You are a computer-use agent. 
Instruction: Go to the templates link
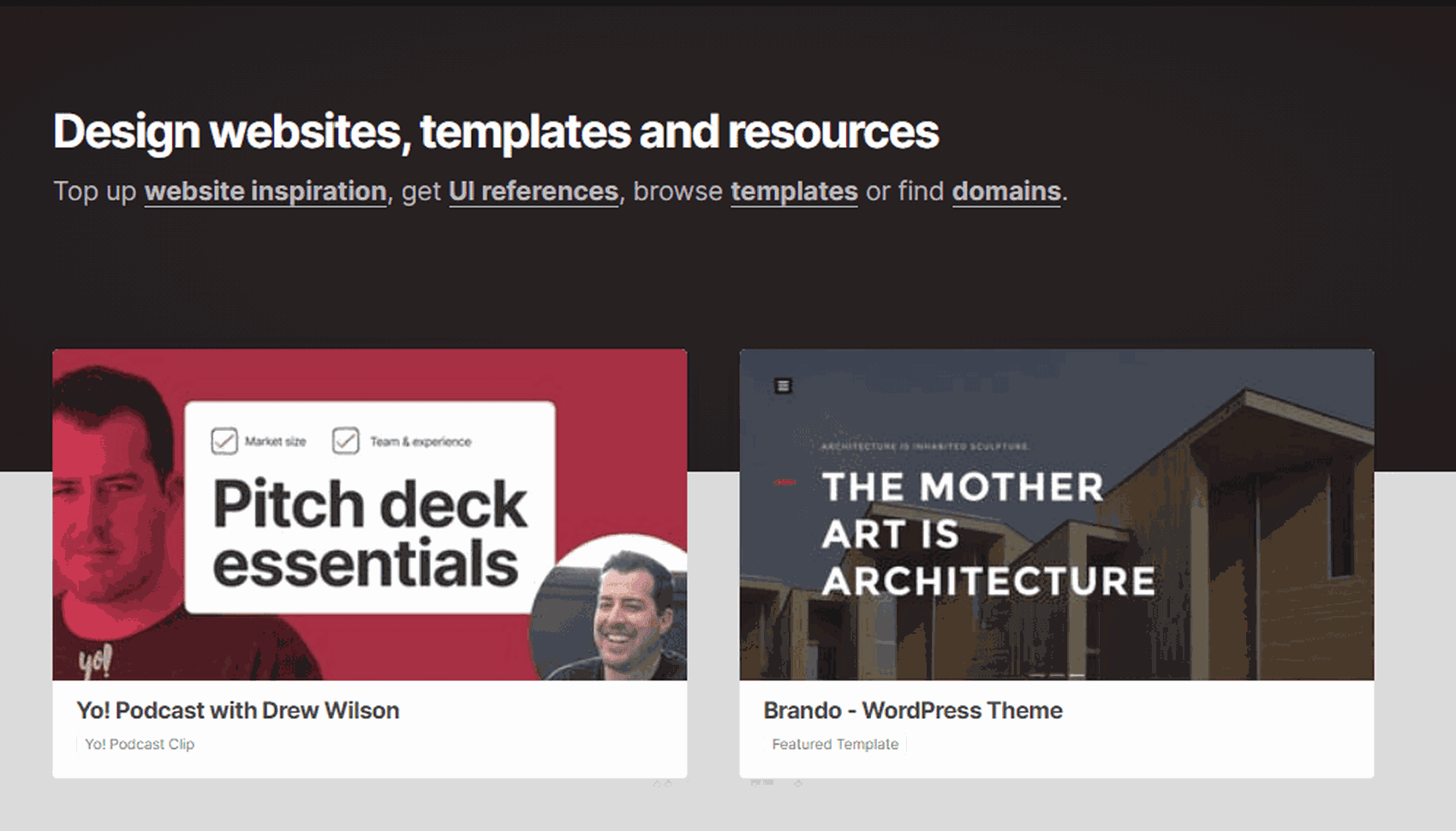(x=794, y=191)
